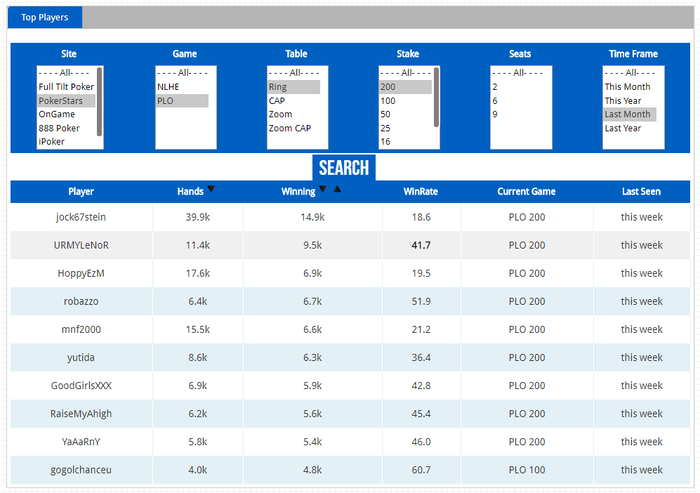Open player GoodGirlsXXX
The width and height of the screenshot is (700, 493).
(x=81, y=386)
